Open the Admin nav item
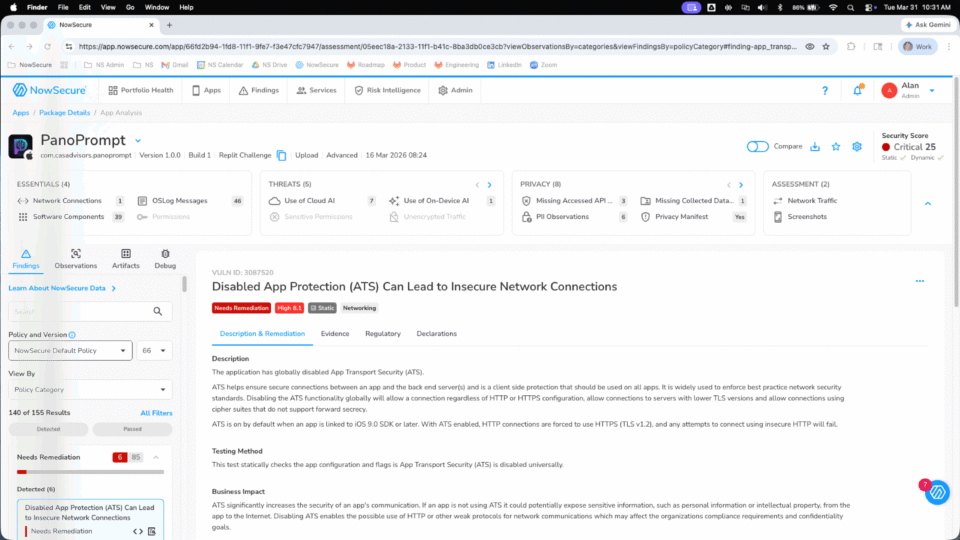The height and width of the screenshot is (540, 960). click(x=456, y=91)
